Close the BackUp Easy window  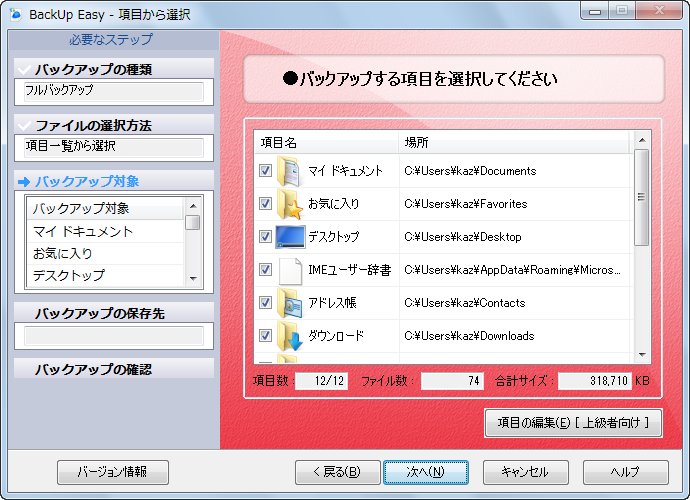659,11
